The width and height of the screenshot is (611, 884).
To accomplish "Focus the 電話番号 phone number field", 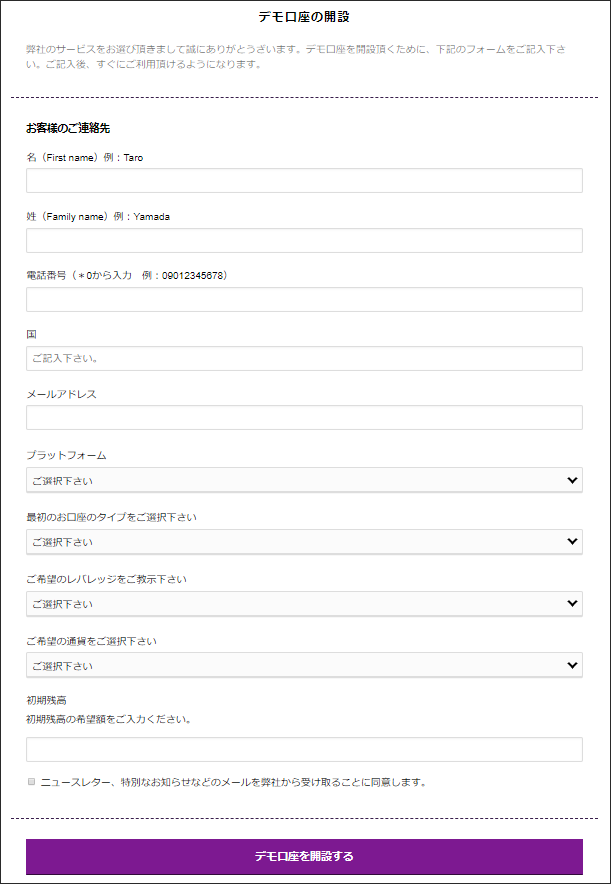I will 304,299.
